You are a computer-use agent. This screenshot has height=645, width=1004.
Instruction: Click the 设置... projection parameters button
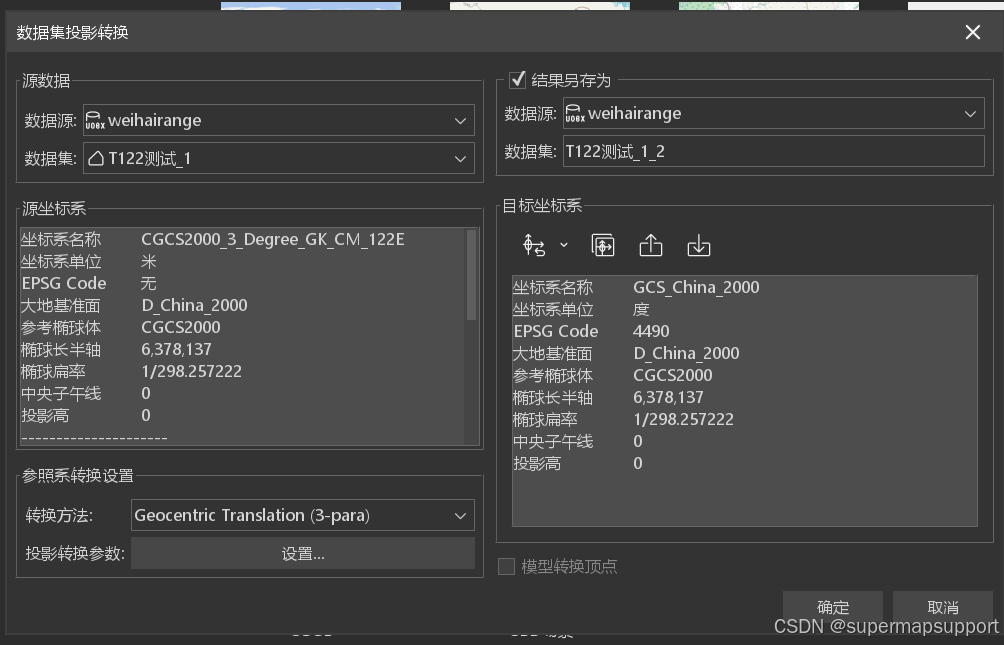[x=302, y=552]
